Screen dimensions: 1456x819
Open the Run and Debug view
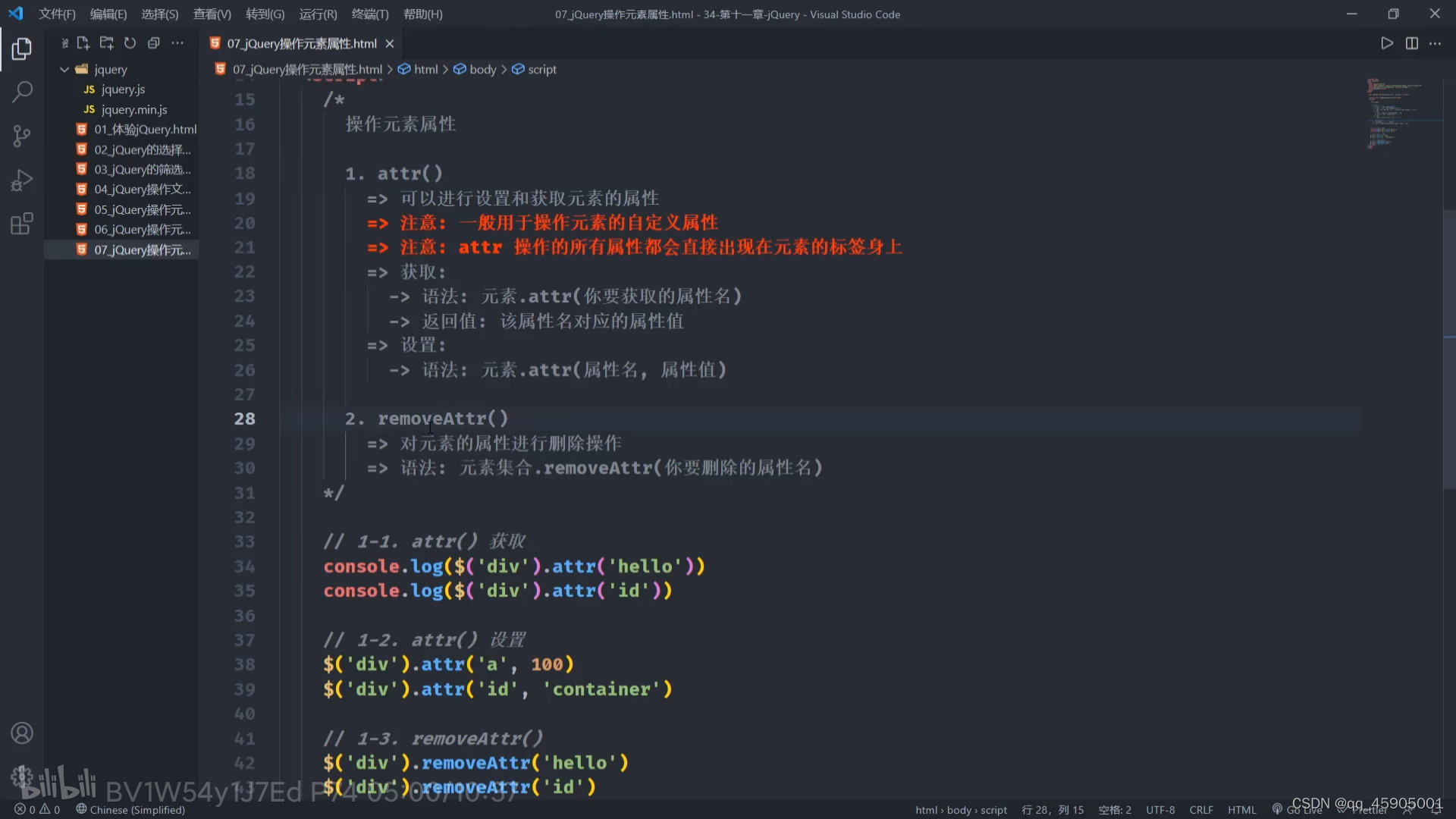[x=21, y=180]
